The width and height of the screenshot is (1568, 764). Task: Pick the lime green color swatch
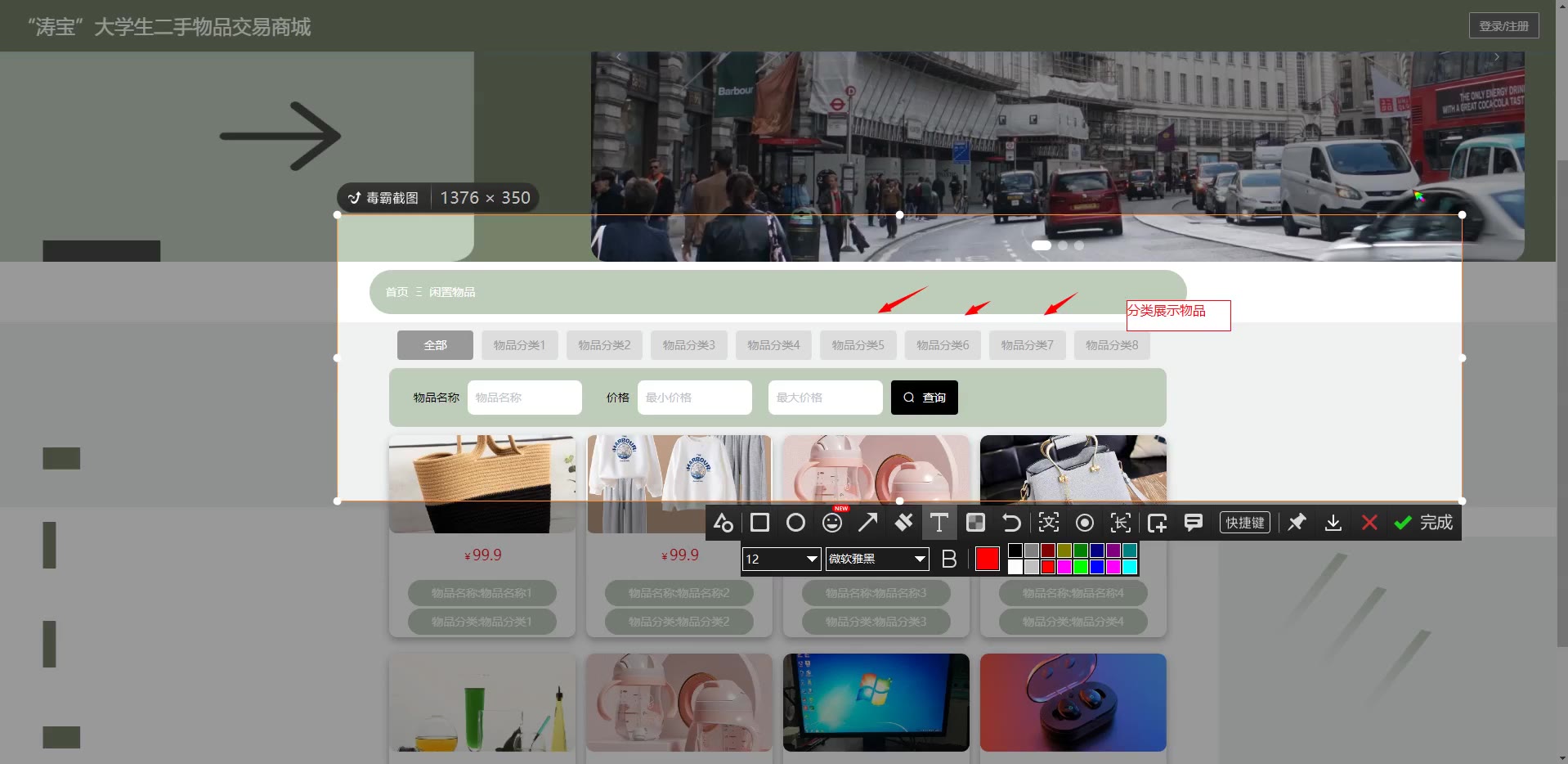coord(1081,567)
